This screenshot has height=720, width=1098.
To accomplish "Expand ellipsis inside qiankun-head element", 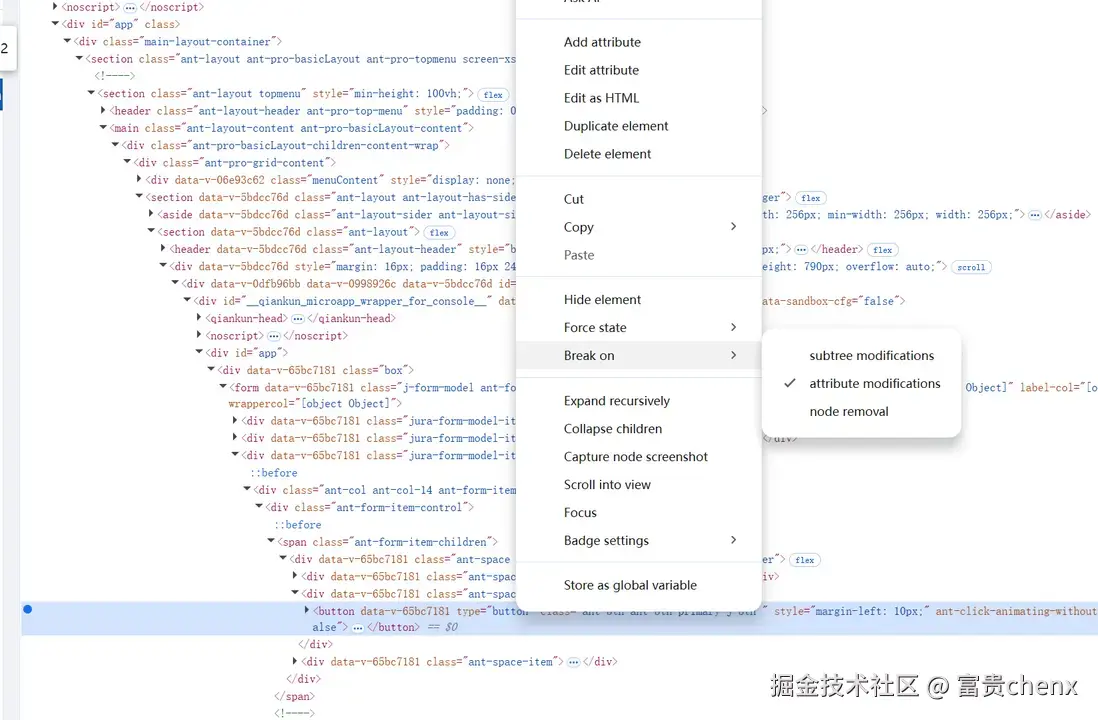I will [x=298, y=319].
